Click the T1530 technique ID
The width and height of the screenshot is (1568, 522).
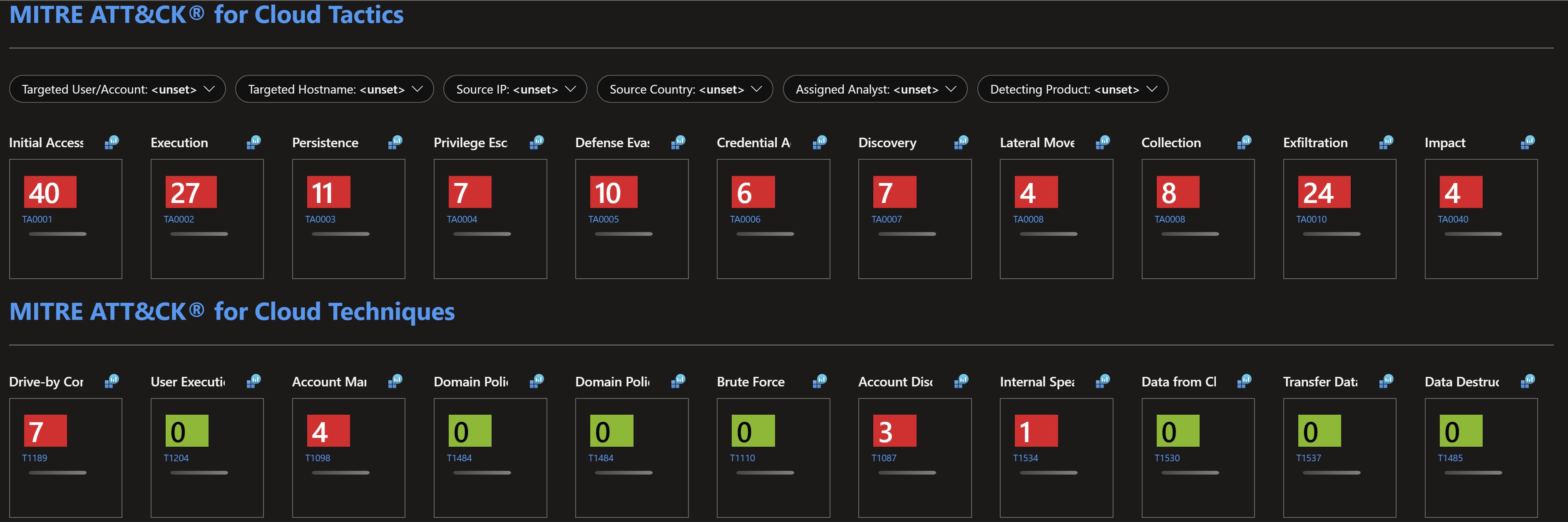1167,458
